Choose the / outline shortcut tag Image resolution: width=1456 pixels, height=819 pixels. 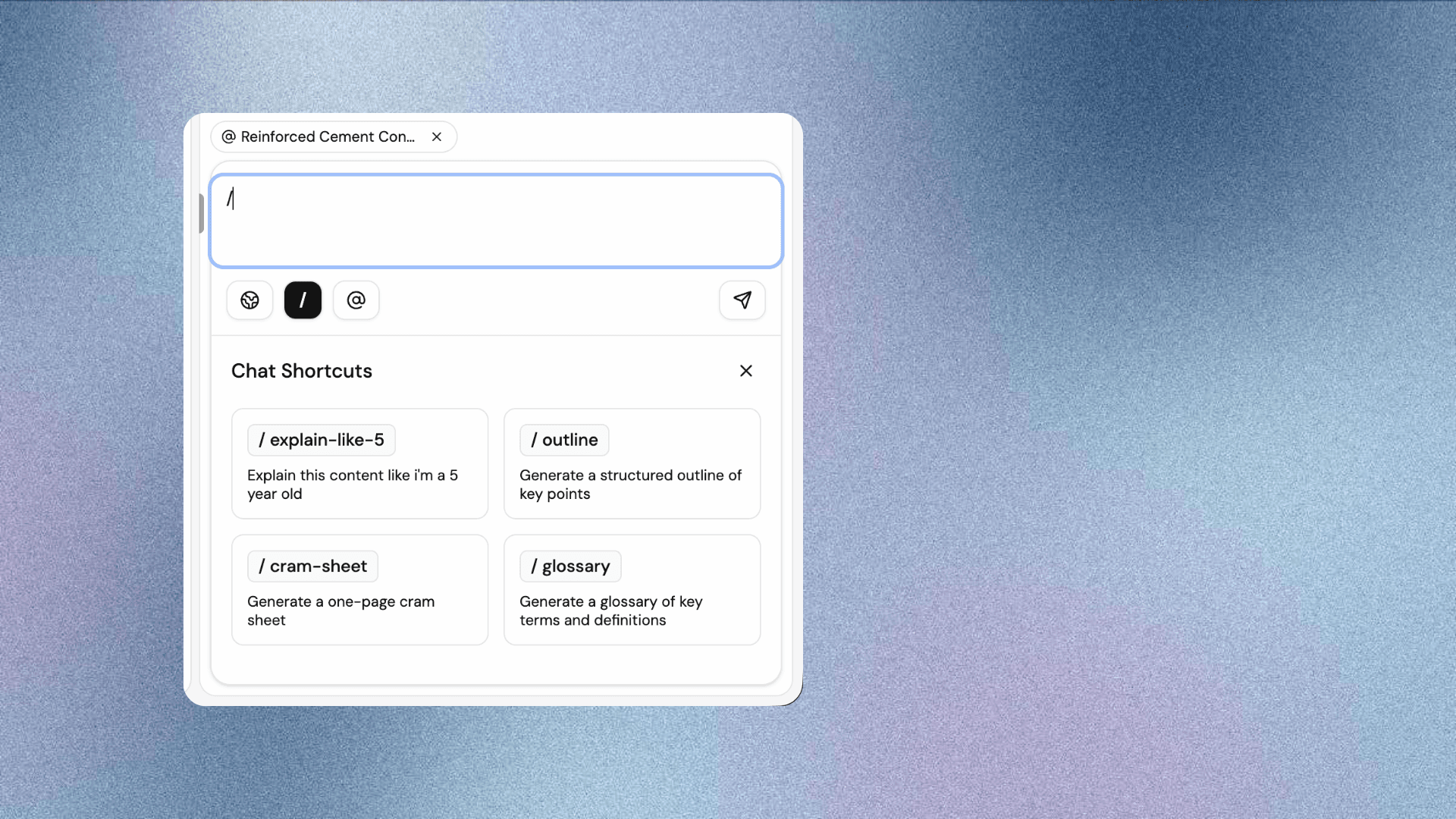[564, 440]
